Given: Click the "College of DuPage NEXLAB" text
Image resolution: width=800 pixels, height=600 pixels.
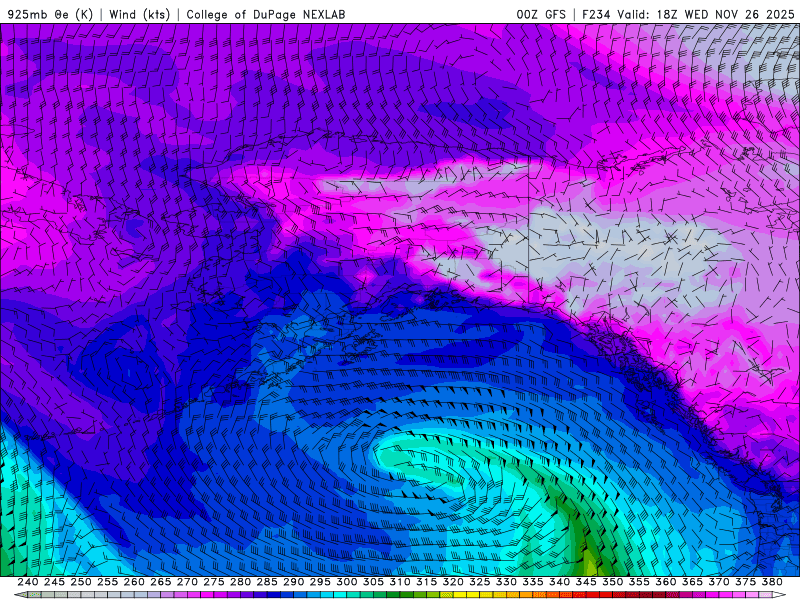Looking at the screenshot, I should pyautogui.click(x=266, y=14).
